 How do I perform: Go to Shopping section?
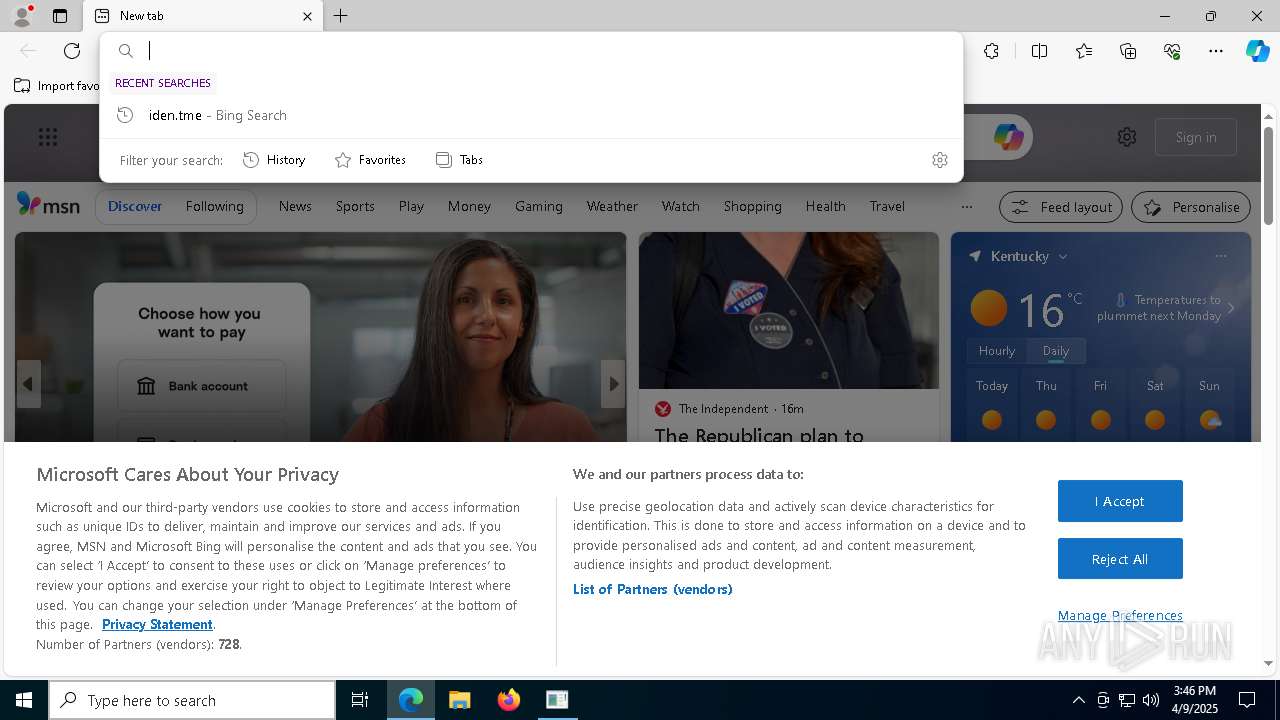pos(753,206)
